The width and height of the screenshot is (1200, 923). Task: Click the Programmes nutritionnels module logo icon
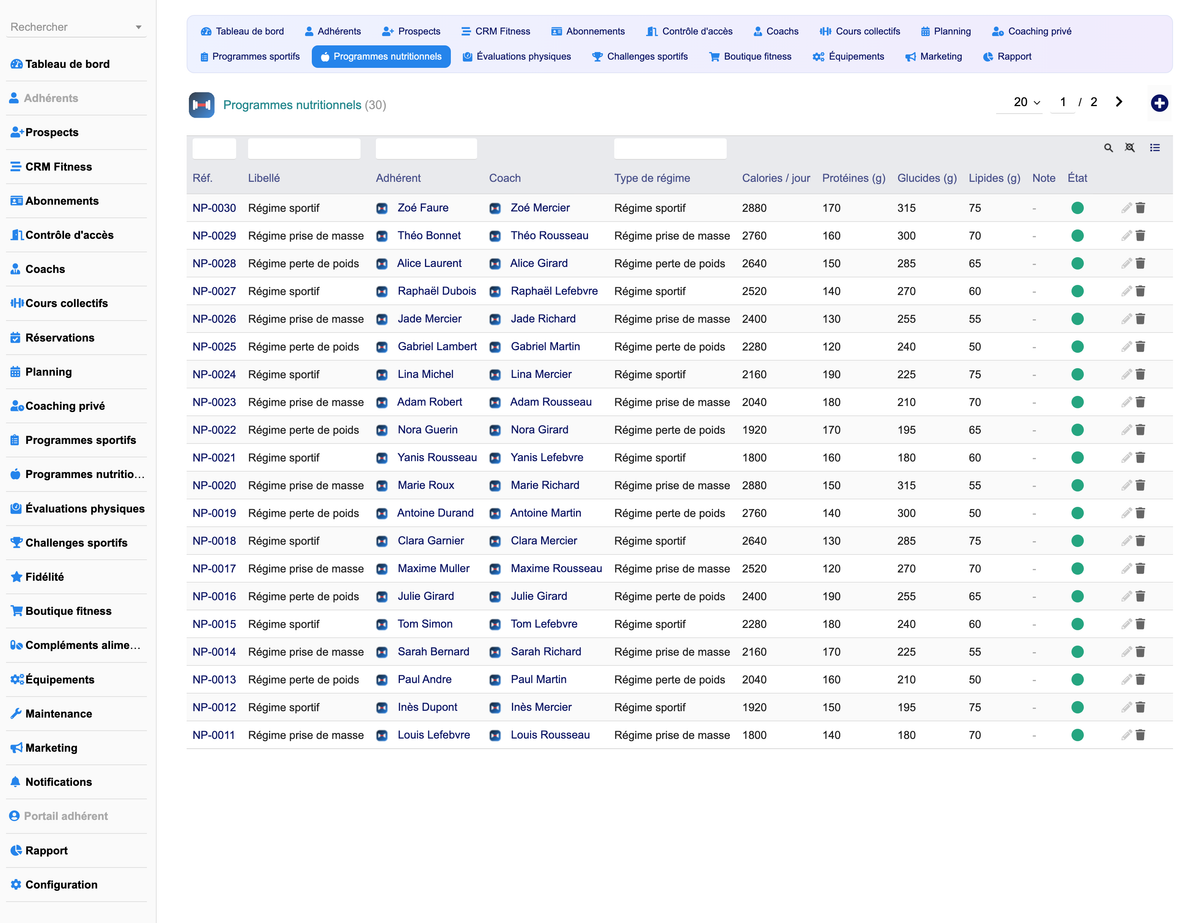[x=202, y=105]
